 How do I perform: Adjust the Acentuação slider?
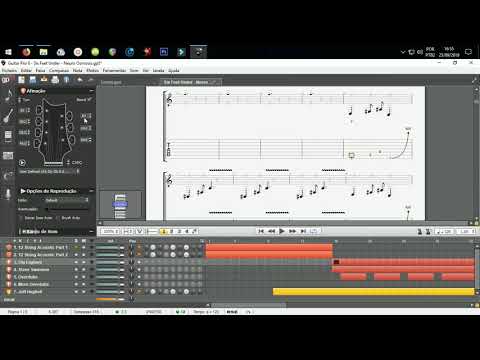point(67,209)
